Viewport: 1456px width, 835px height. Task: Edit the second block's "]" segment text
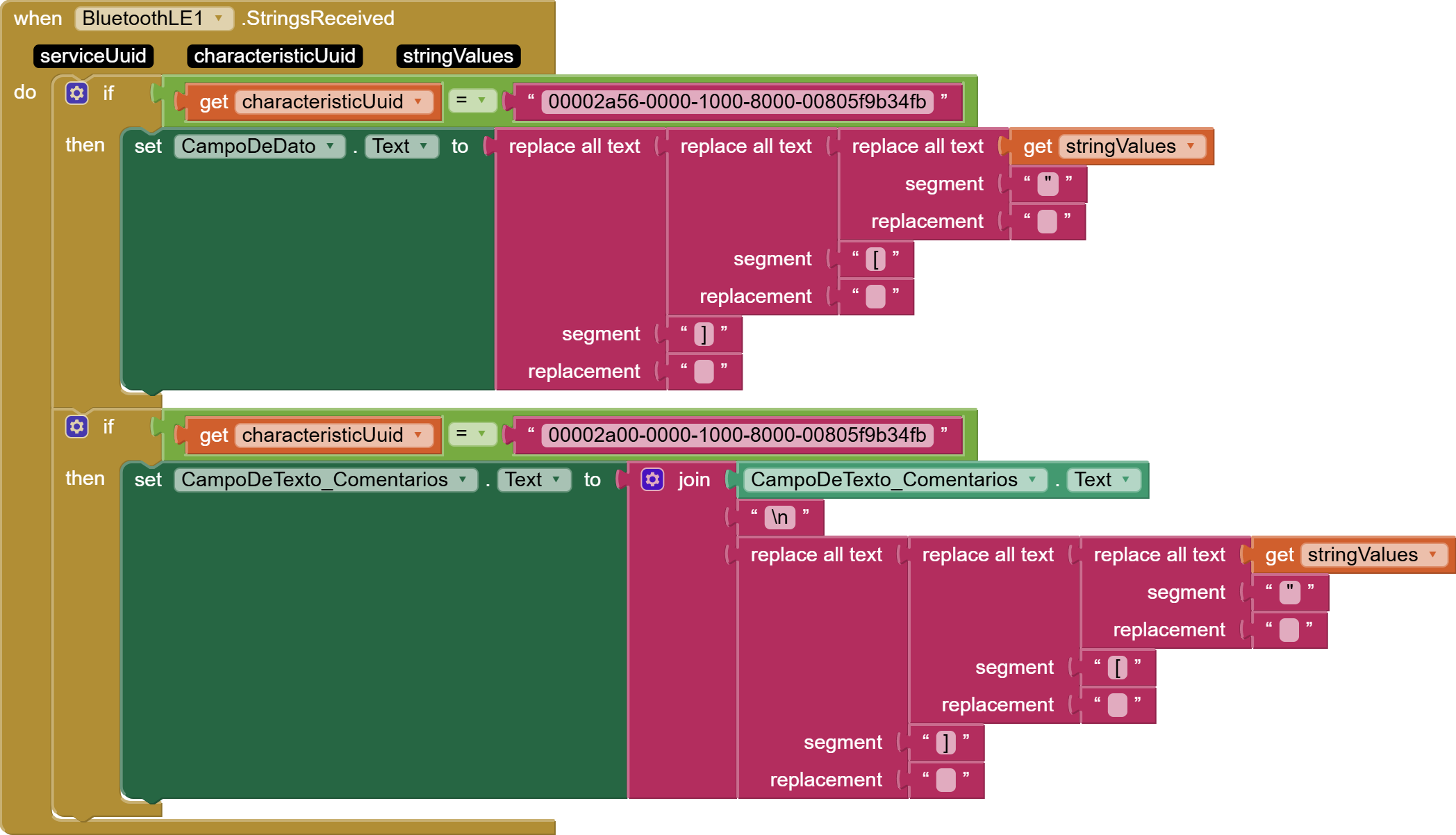coord(945,743)
